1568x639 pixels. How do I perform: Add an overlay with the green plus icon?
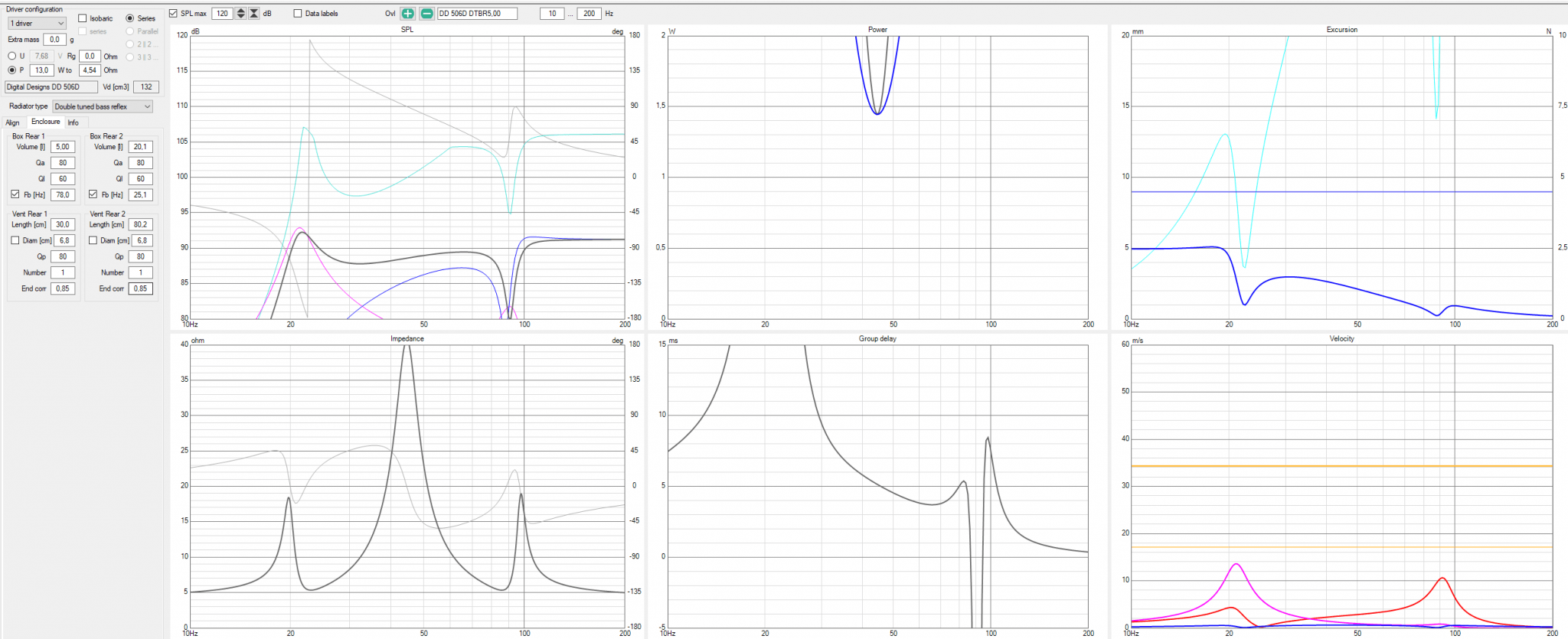coord(408,14)
